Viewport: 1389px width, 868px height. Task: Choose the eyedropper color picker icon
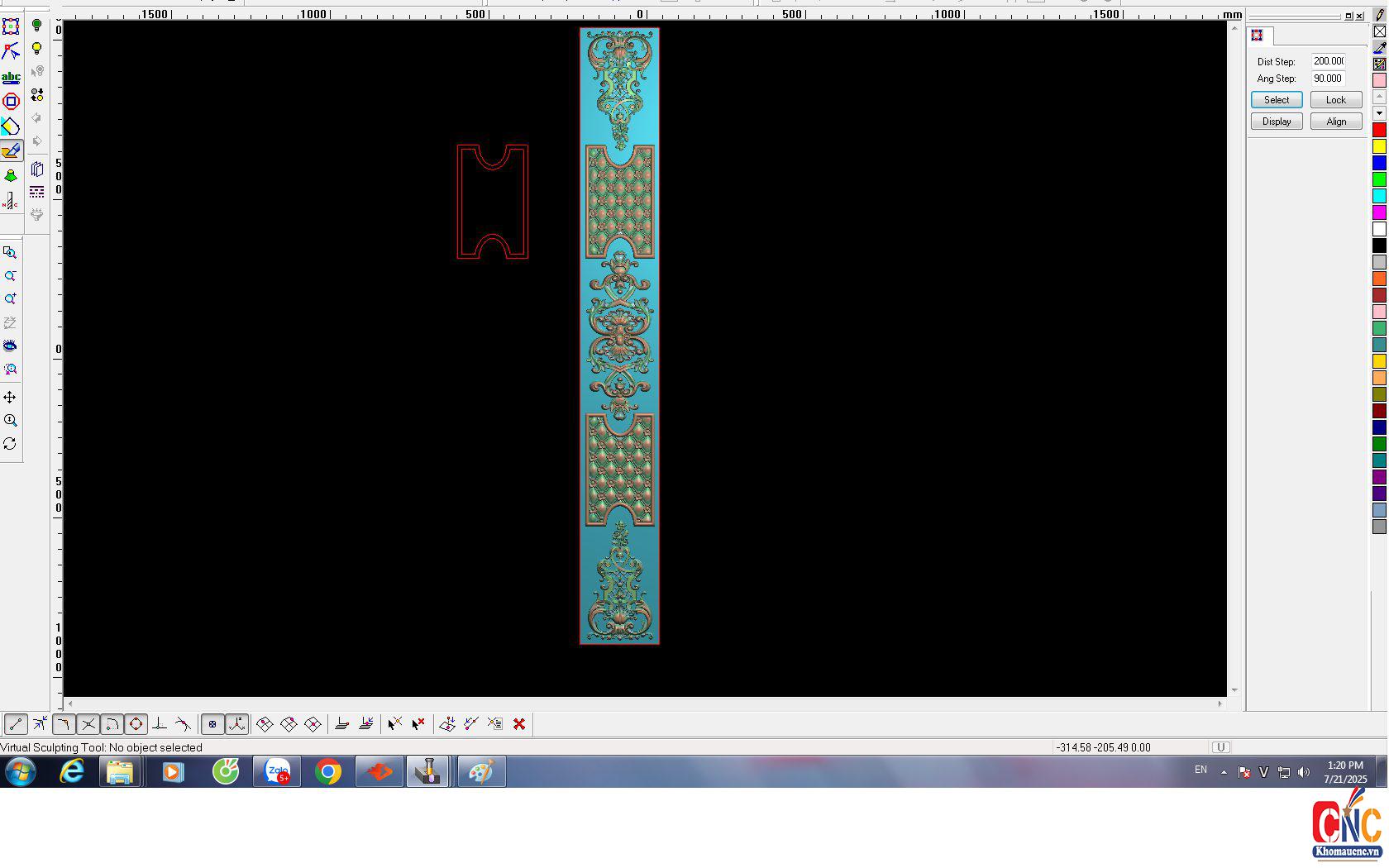click(1379, 48)
